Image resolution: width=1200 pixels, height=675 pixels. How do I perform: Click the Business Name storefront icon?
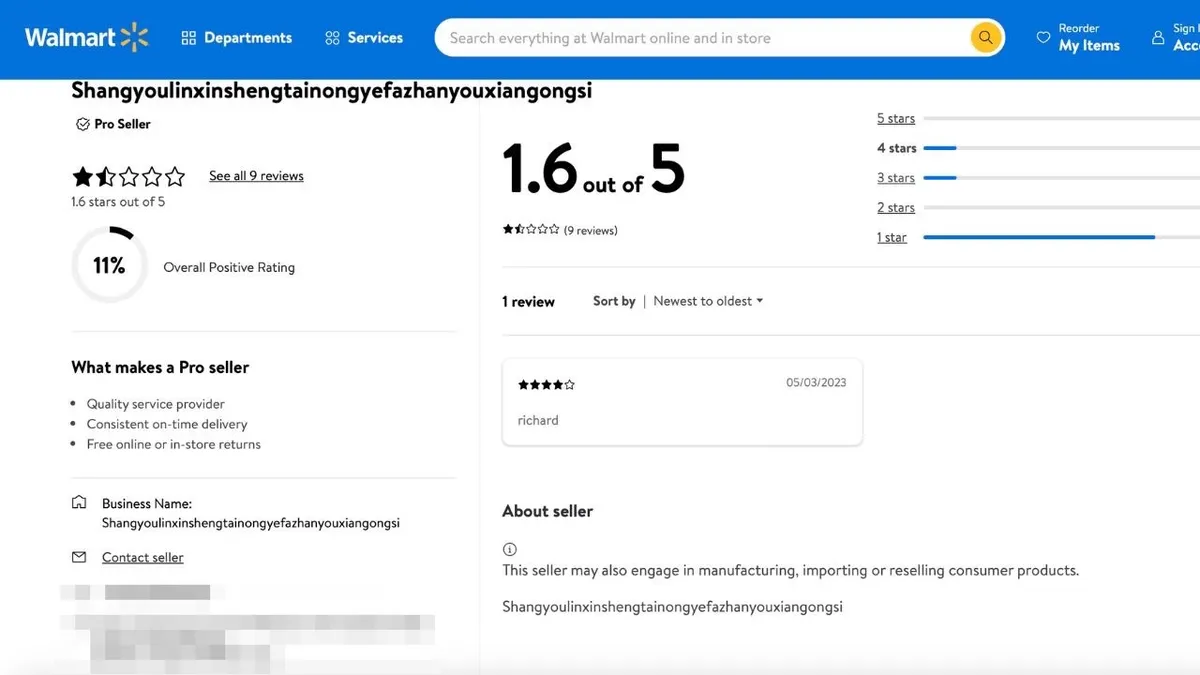tap(79, 503)
